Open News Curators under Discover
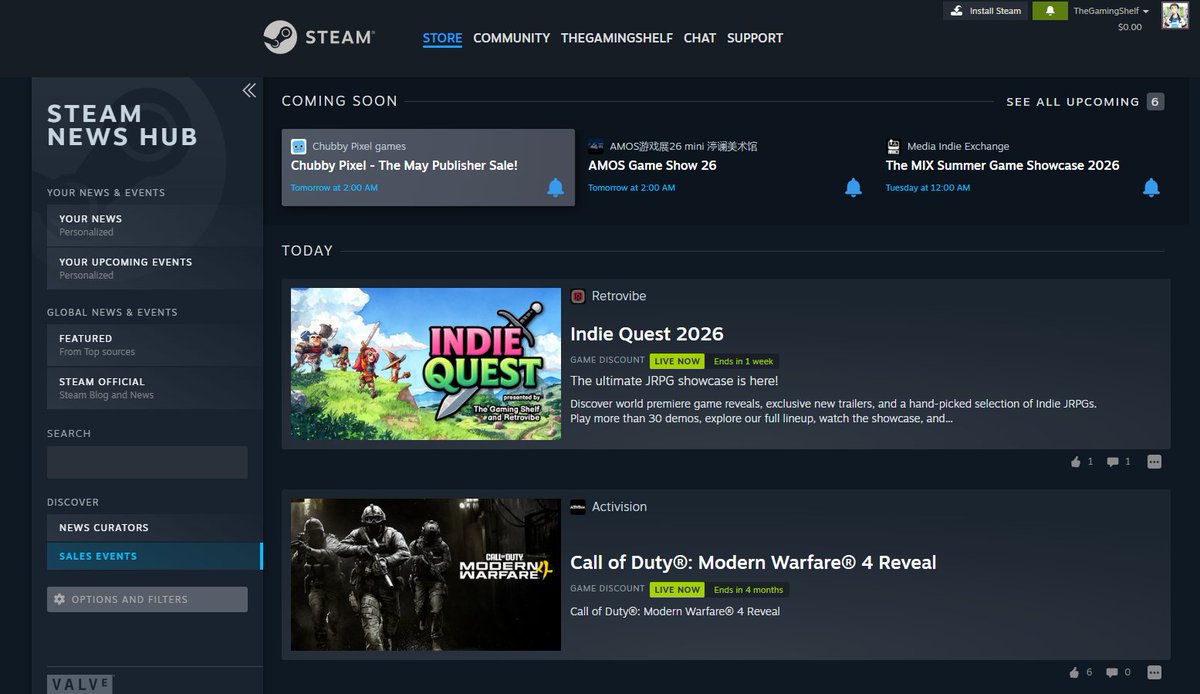Image resolution: width=1200 pixels, height=694 pixels. pos(154,528)
